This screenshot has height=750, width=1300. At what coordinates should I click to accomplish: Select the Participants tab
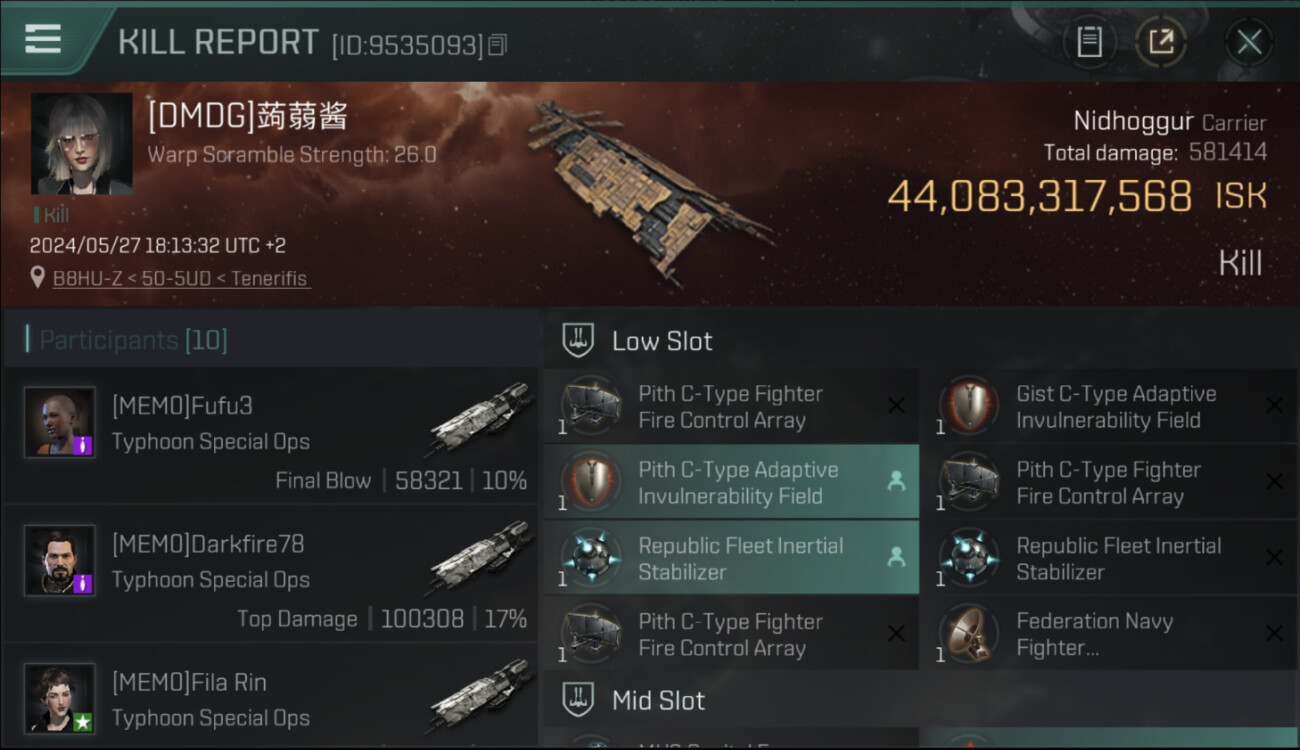coord(133,340)
